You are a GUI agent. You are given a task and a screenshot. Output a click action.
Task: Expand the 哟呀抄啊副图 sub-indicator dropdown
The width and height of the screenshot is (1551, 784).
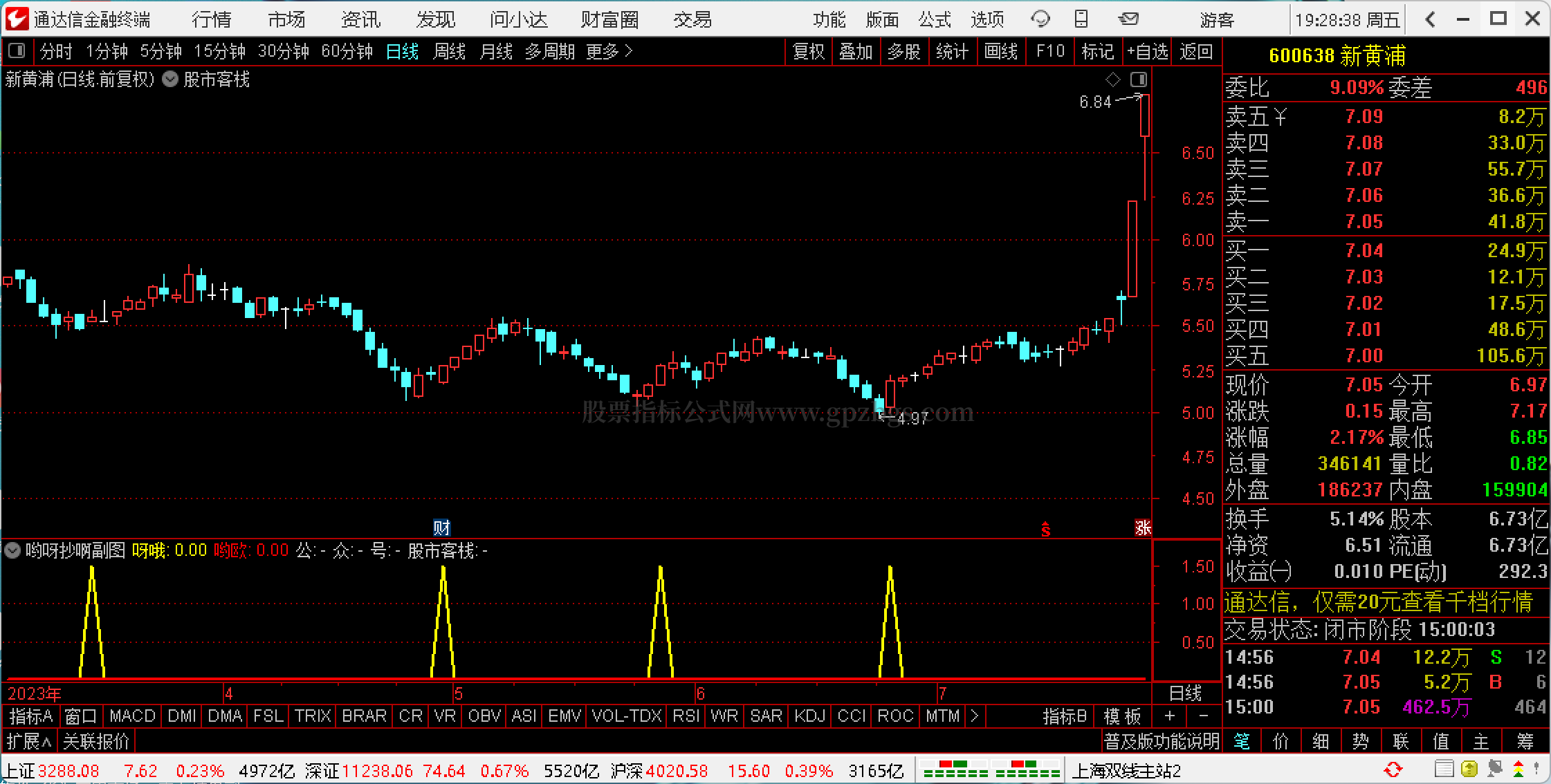(12, 550)
